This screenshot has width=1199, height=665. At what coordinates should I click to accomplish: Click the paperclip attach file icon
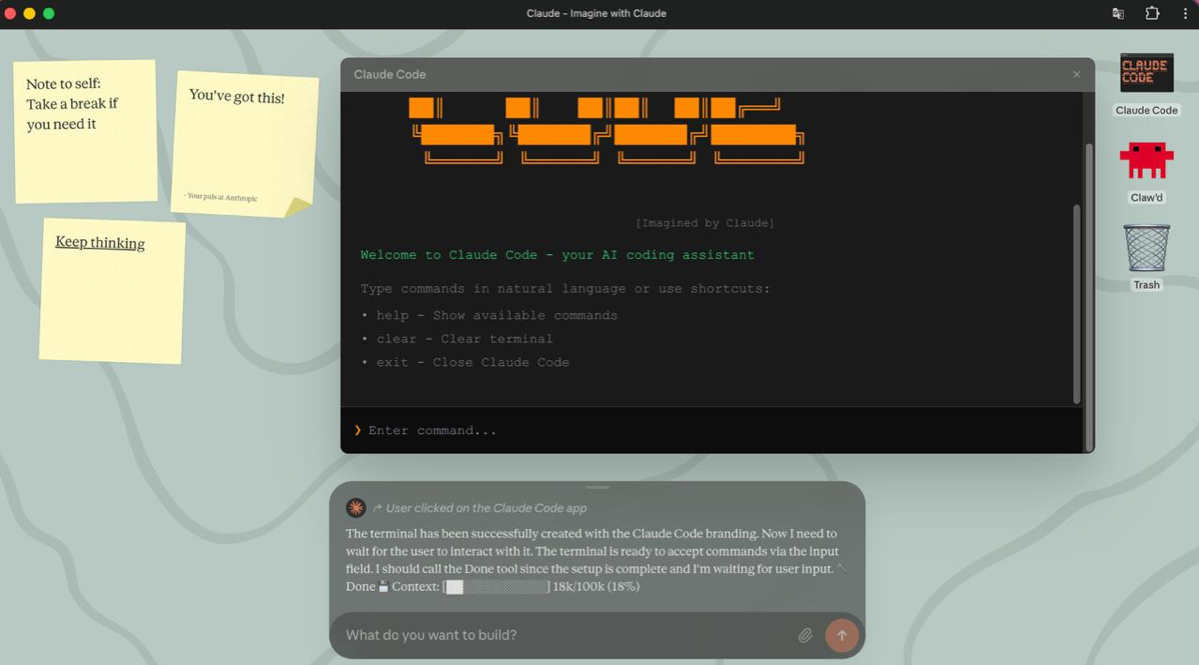click(805, 635)
